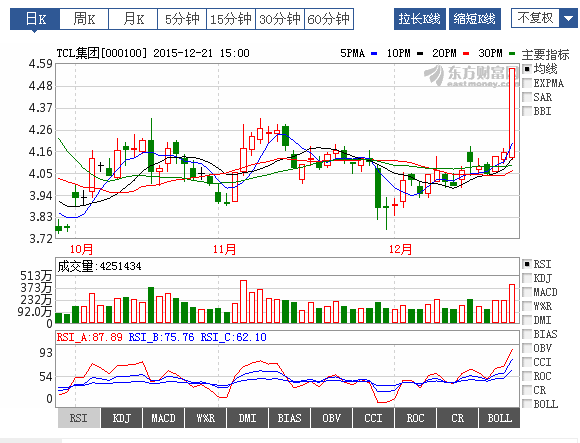This screenshot has height=443, width=580.
Task: Click the 2015-12-21 15:00 timestamp
Action: [201, 53]
